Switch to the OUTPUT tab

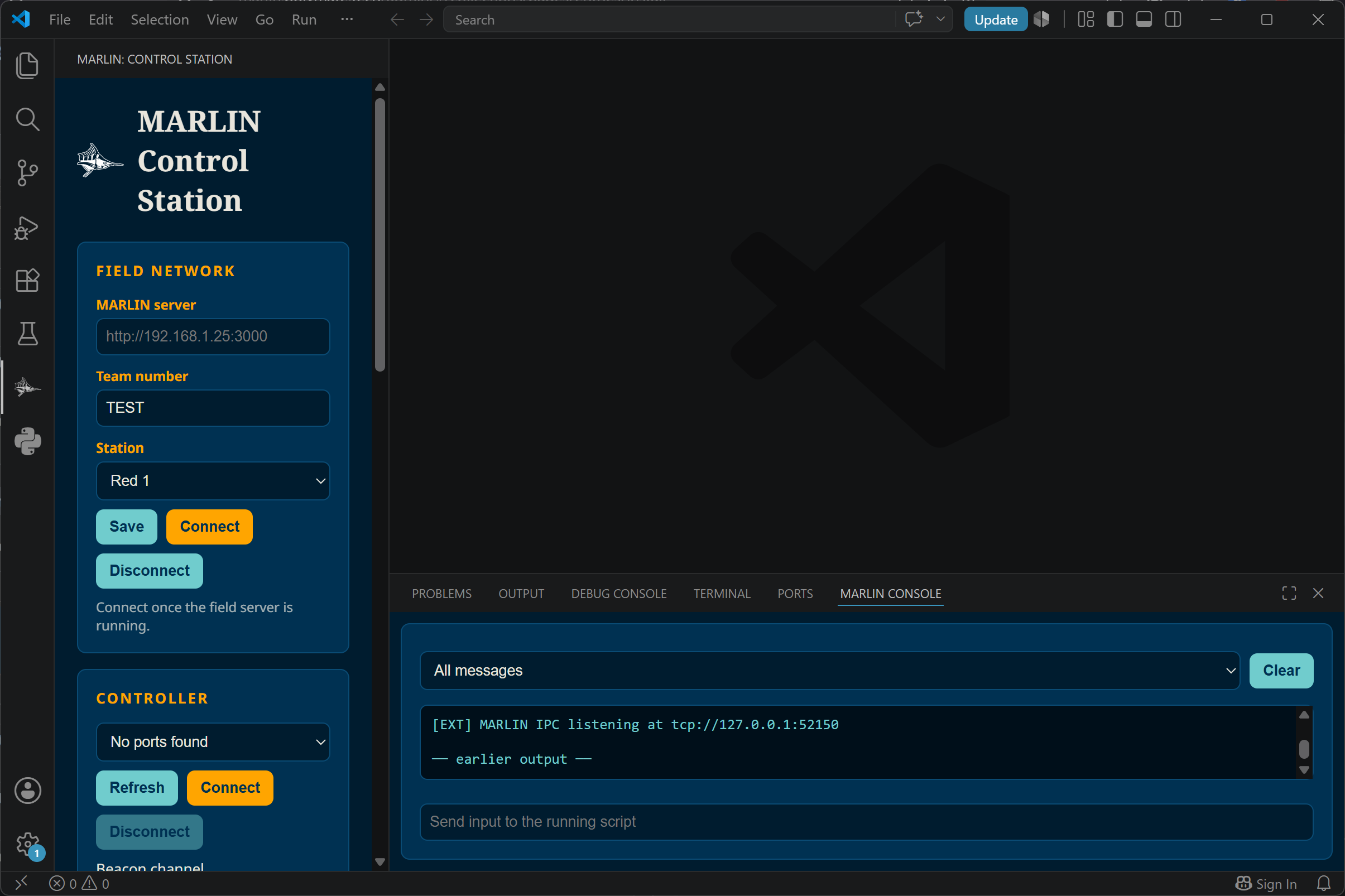tap(521, 594)
